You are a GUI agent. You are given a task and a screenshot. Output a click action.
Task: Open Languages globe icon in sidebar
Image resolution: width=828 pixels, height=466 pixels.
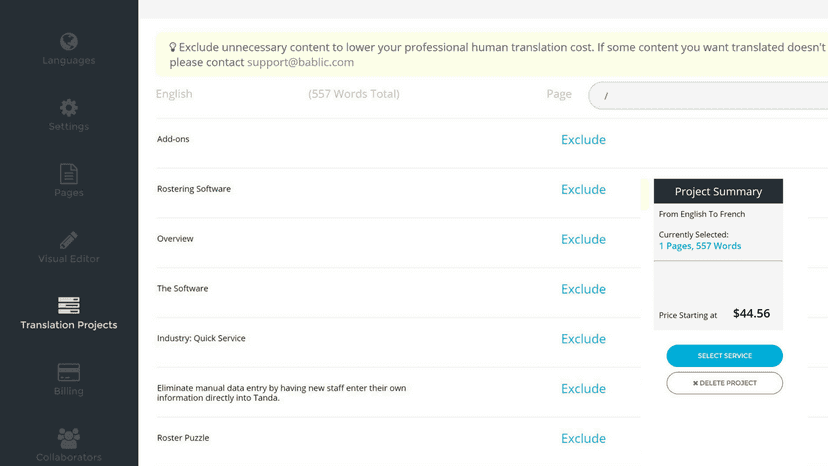(69, 41)
